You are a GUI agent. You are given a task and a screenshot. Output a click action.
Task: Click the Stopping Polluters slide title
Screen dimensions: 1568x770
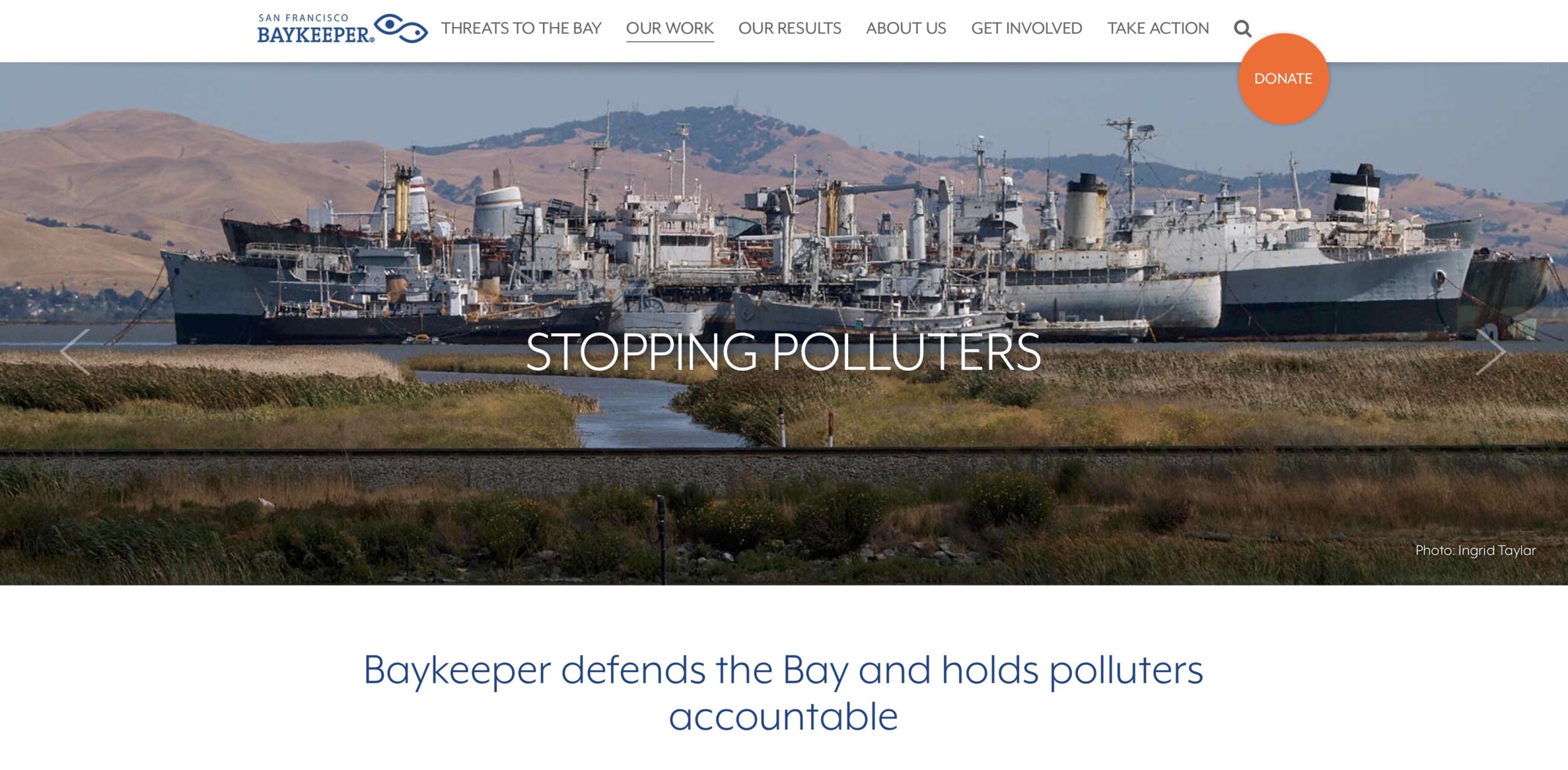(783, 353)
